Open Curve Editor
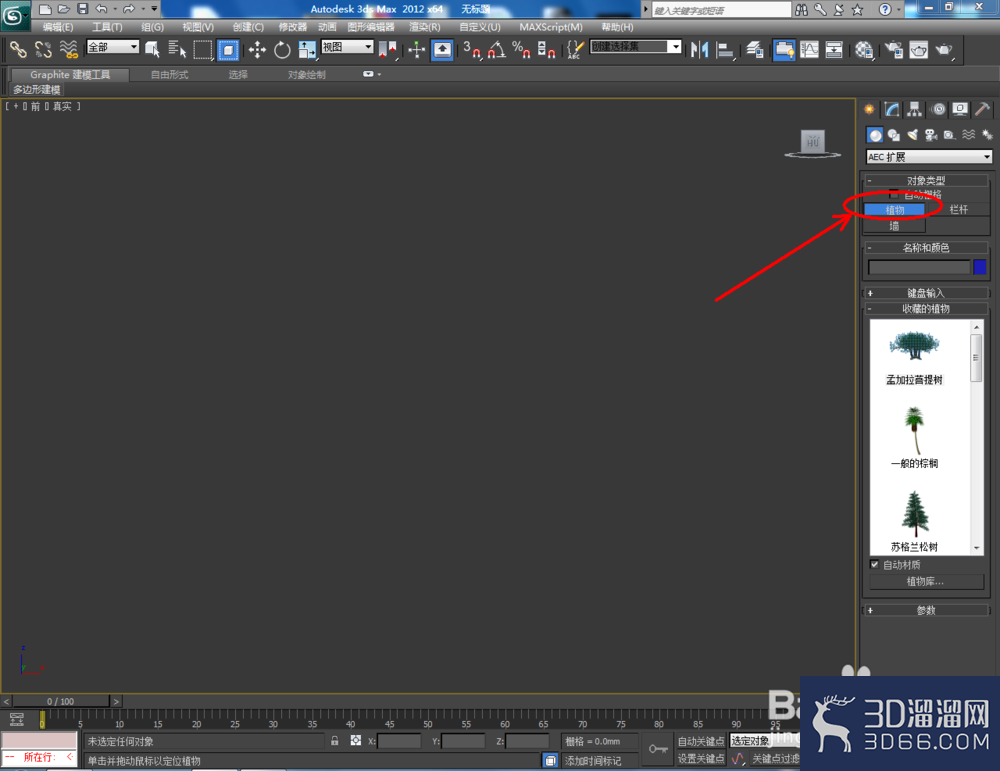 point(809,49)
